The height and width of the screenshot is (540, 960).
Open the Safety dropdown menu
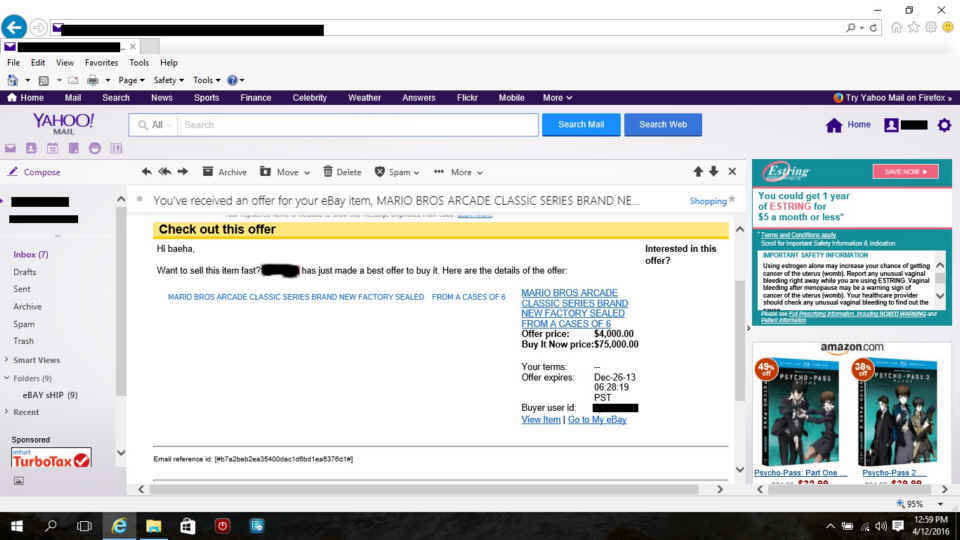coord(168,80)
